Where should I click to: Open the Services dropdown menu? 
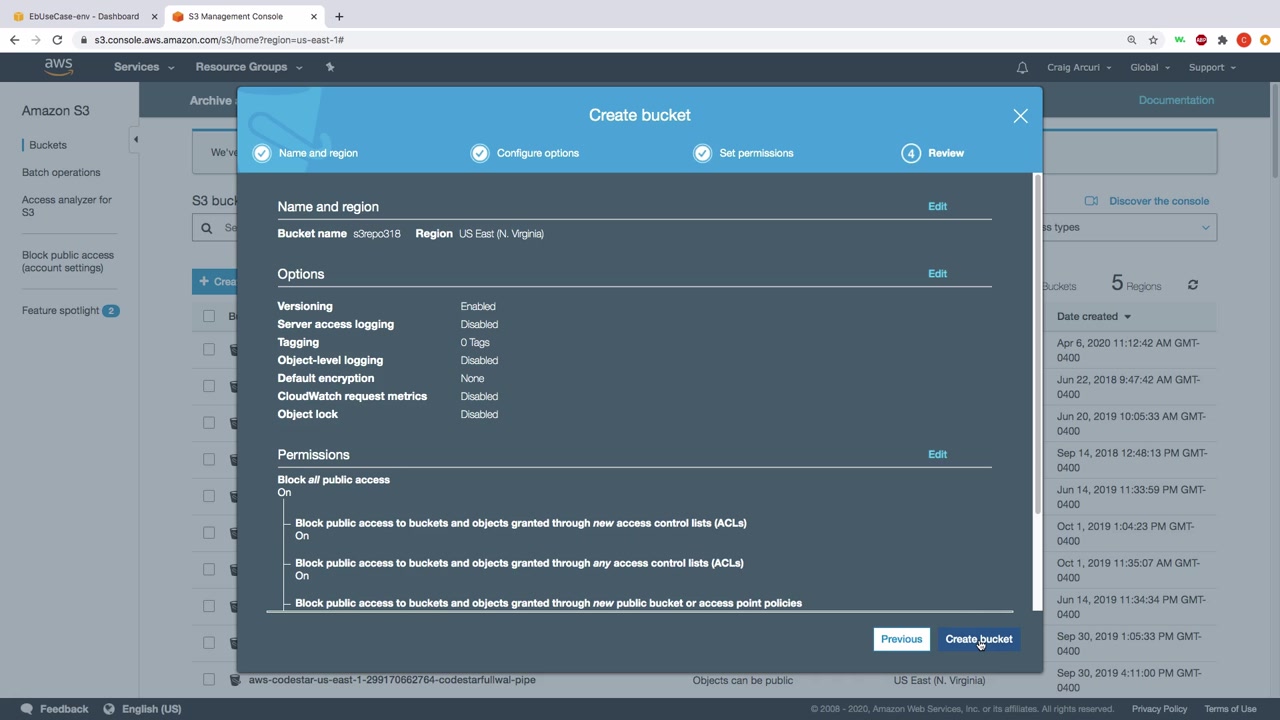click(144, 67)
